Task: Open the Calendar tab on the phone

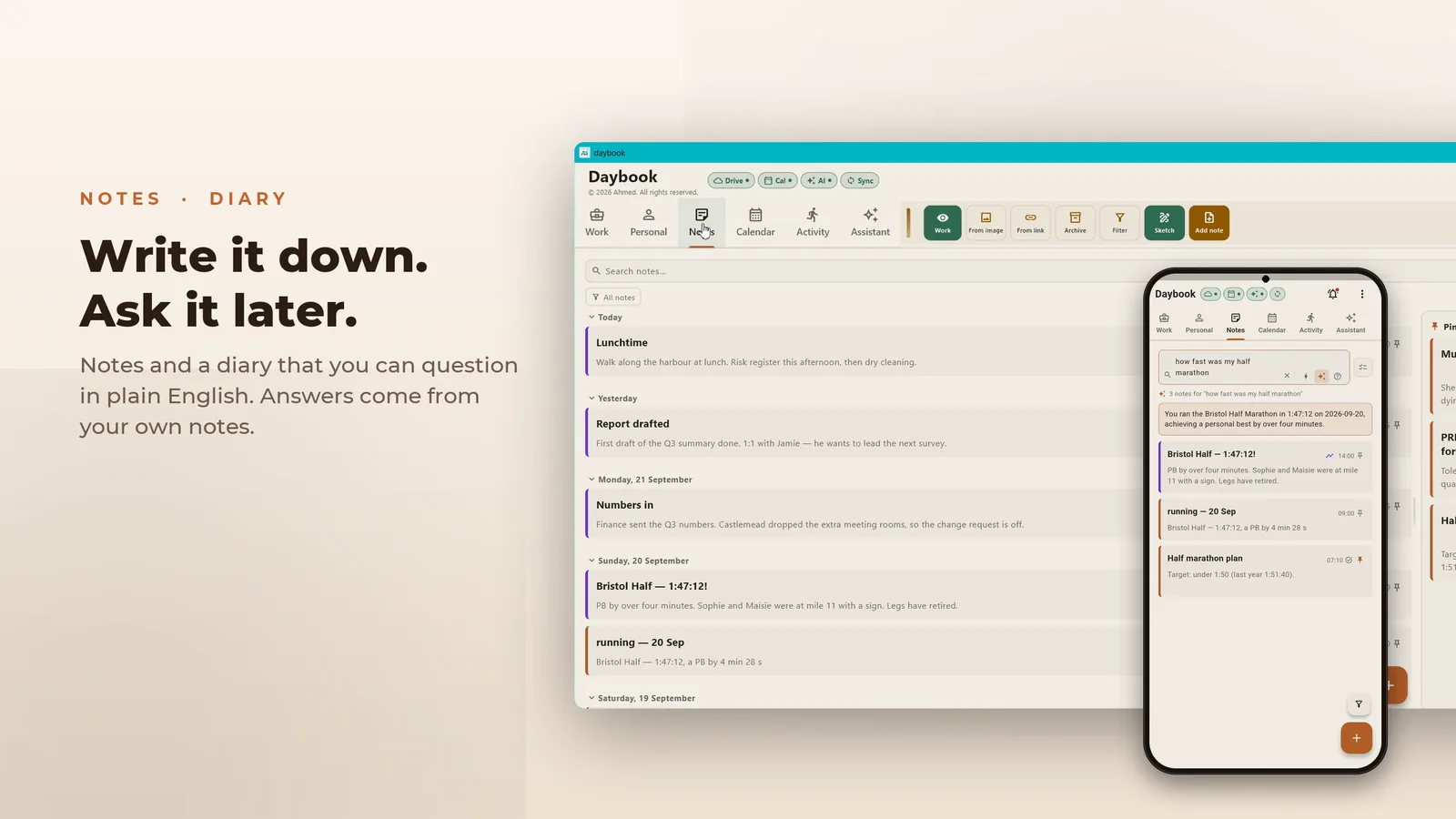Action: click(1271, 323)
